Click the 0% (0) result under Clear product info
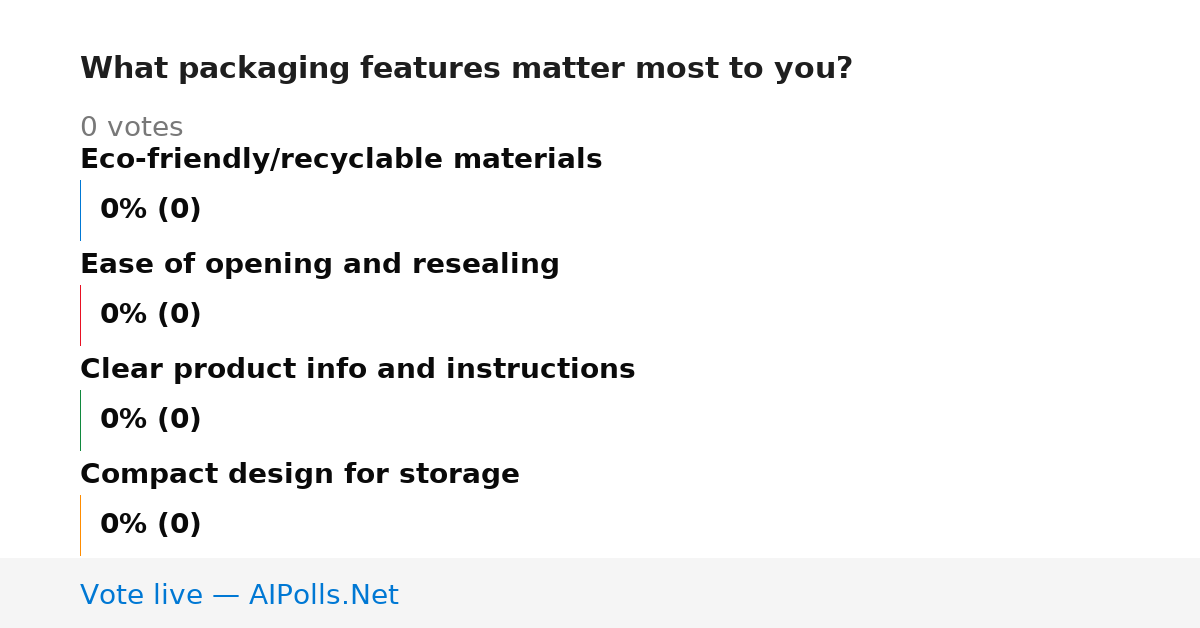Screen dimensions: 1200x628 [151, 420]
